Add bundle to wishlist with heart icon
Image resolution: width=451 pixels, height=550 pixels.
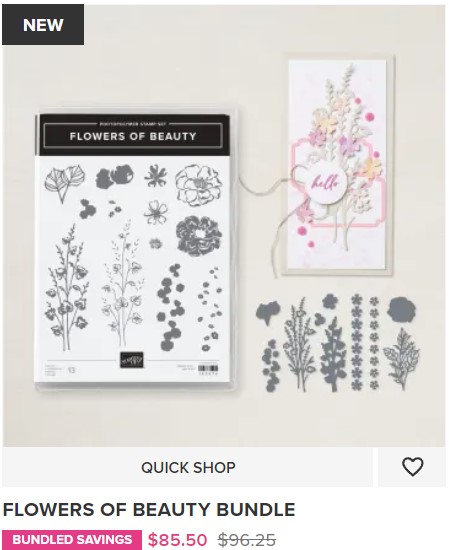point(412,467)
